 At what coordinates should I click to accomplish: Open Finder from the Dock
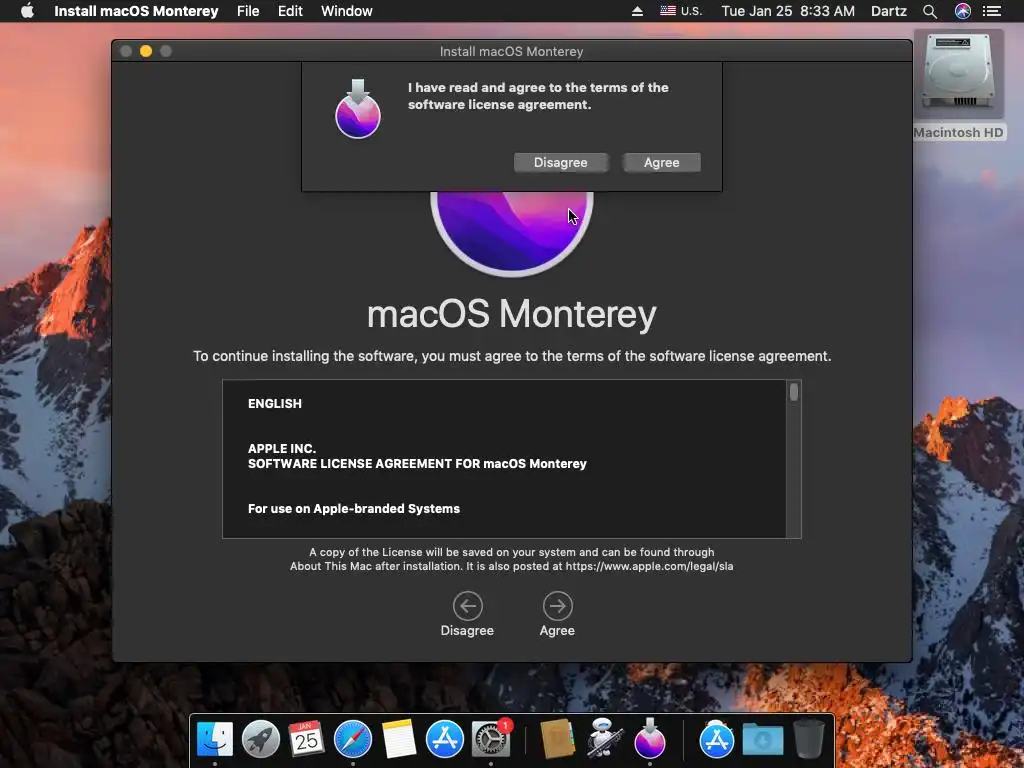click(215, 739)
